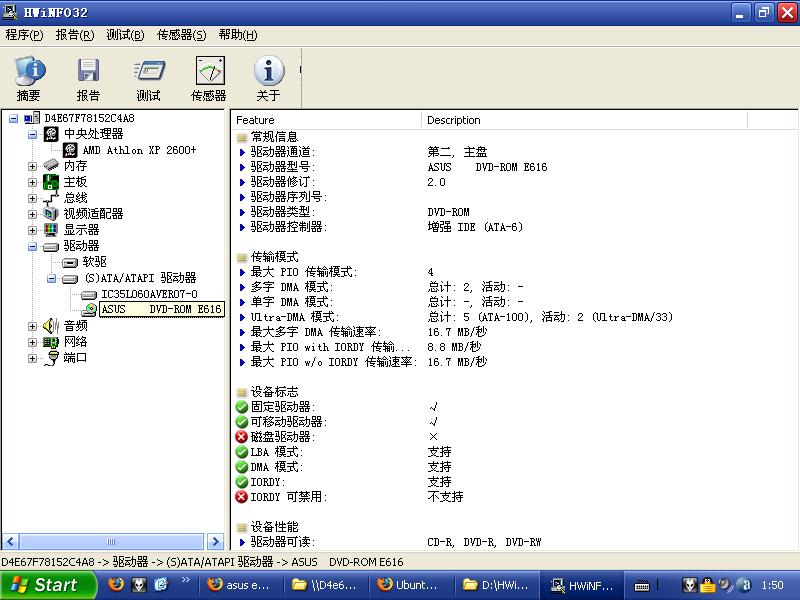Switch to the asus e... Firefox taskbar window

239,585
